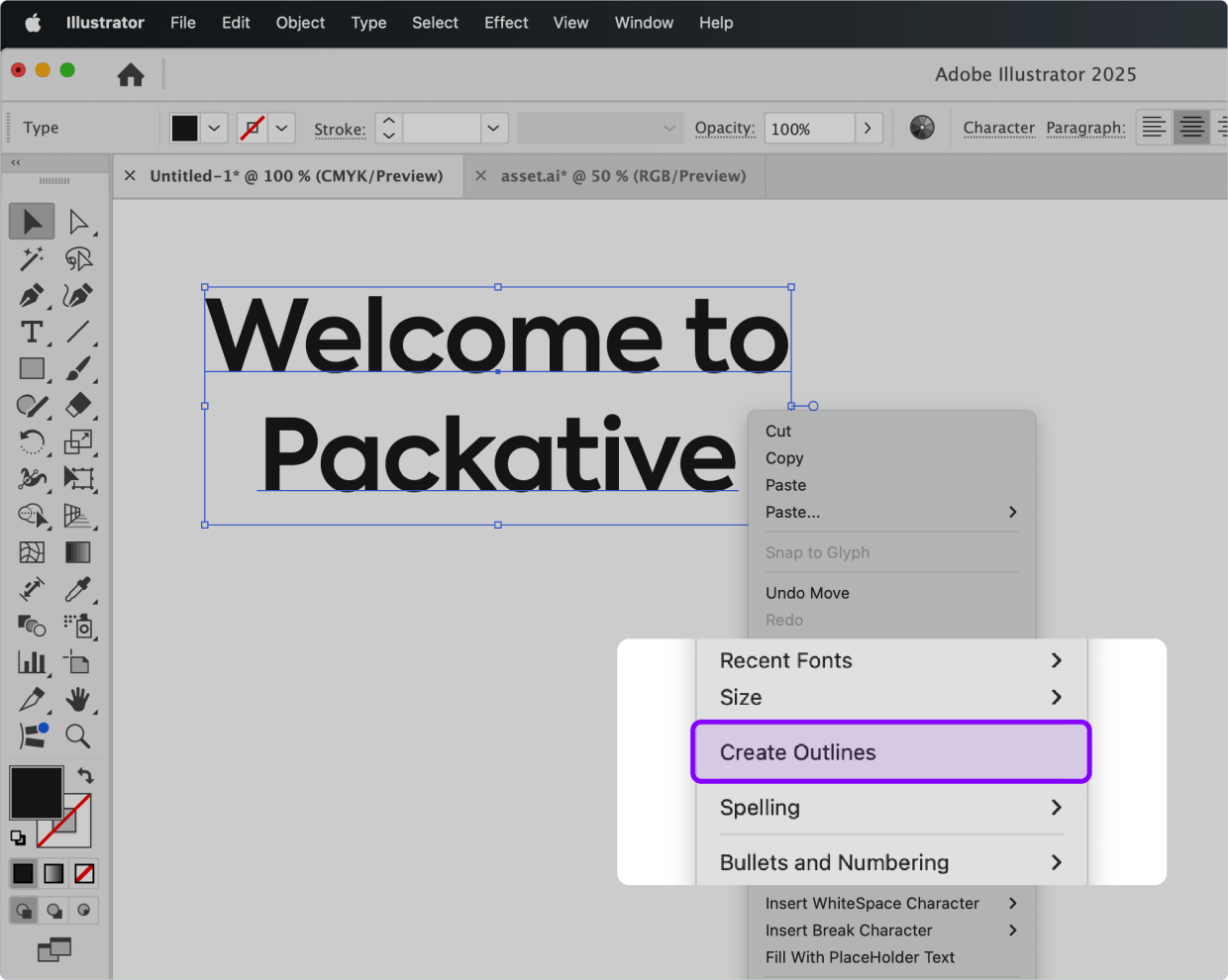
Task: Pick the Eyedropper tool
Action: pyautogui.click(x=77, y=589)
